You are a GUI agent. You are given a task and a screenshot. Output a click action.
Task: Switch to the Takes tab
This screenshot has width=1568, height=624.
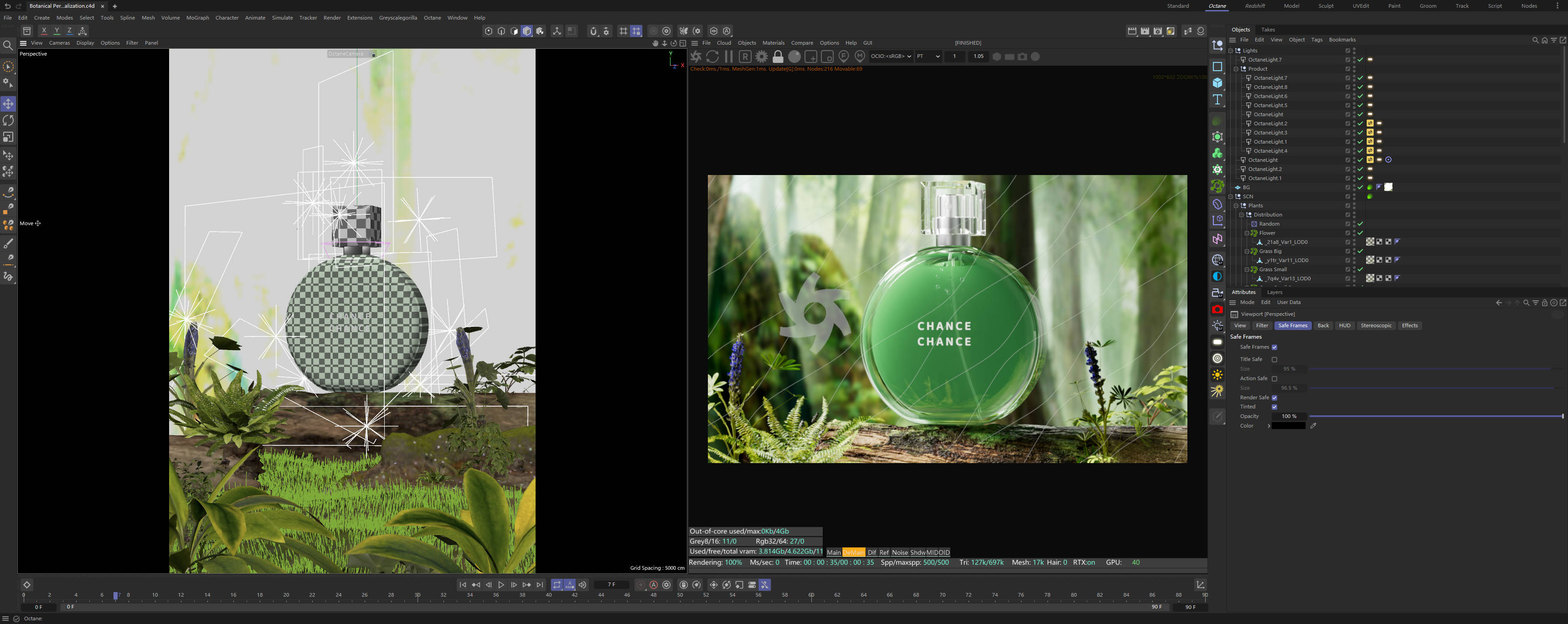pyautogui.click(x=1268, y=30)
